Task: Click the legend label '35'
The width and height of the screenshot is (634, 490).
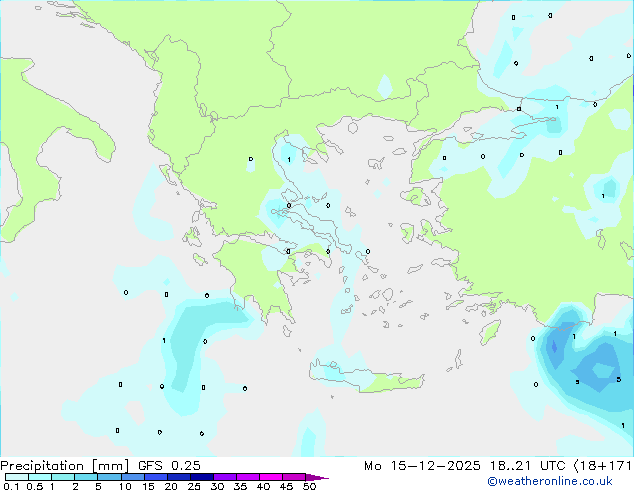Action: pyautogui.click(x=240, y=486)
